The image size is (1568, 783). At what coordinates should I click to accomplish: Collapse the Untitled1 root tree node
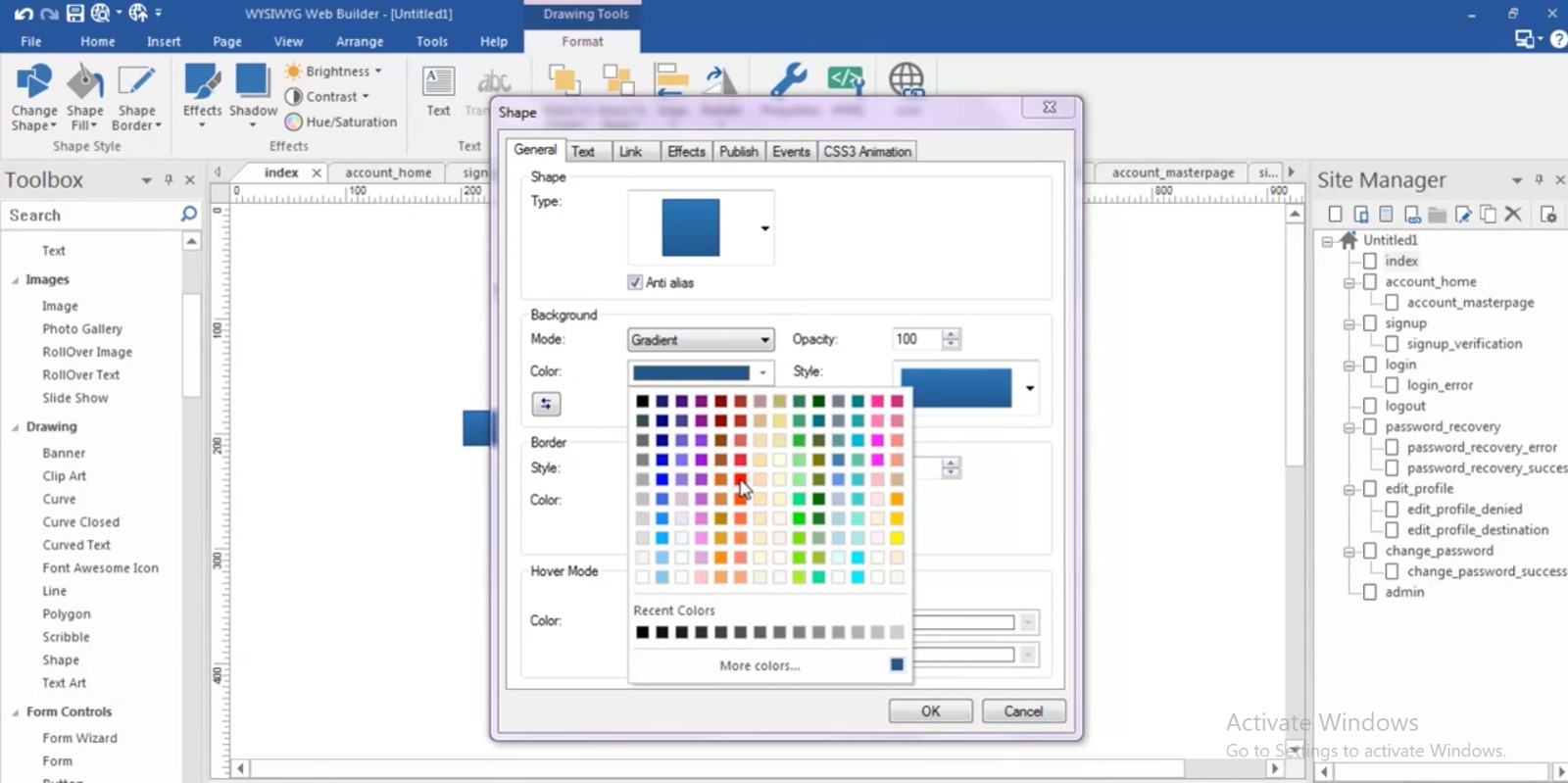click(x=1327, y=241)
